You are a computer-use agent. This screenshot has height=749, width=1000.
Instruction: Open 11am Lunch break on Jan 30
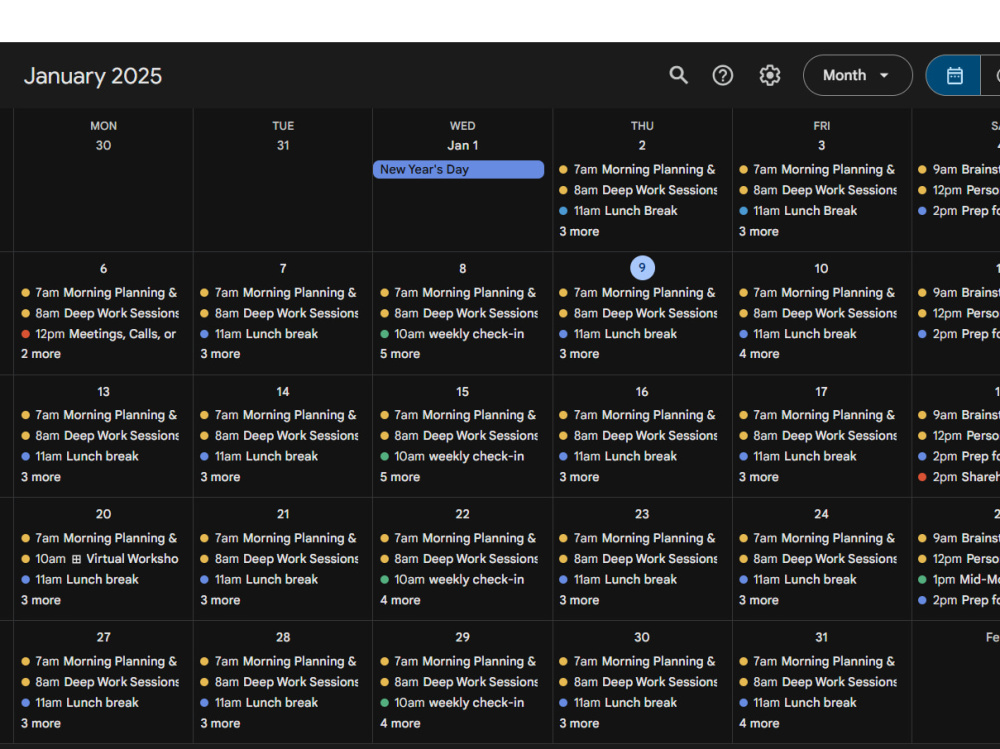[637, 702]
